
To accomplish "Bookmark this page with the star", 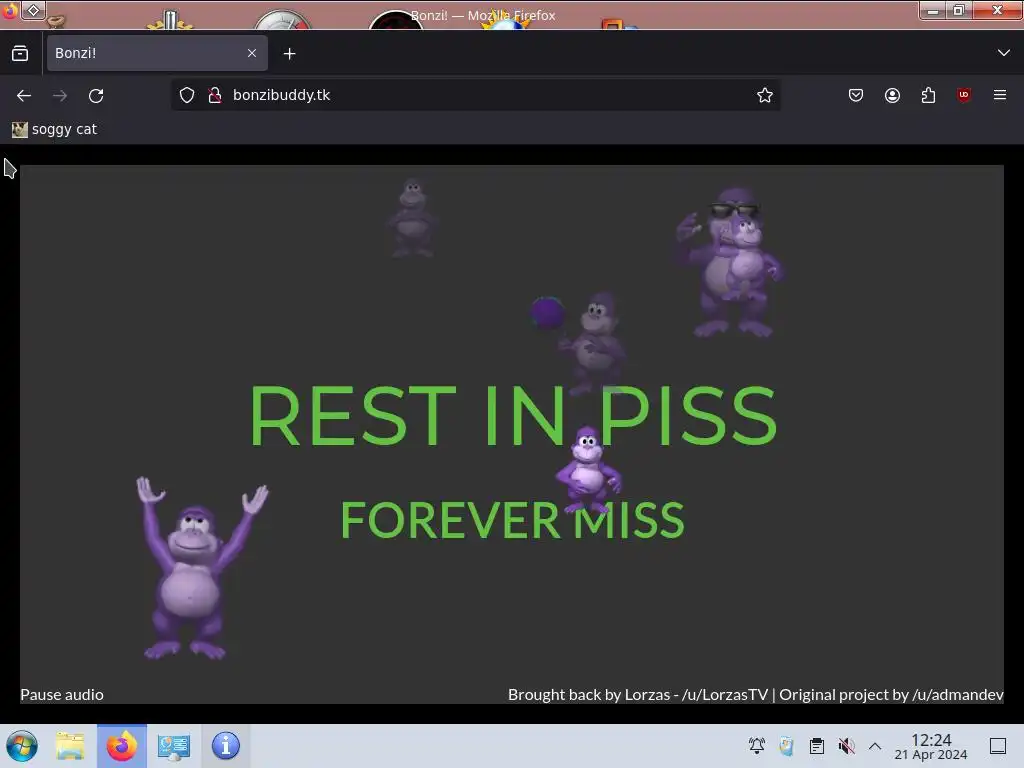I will [x=765, y=95].
